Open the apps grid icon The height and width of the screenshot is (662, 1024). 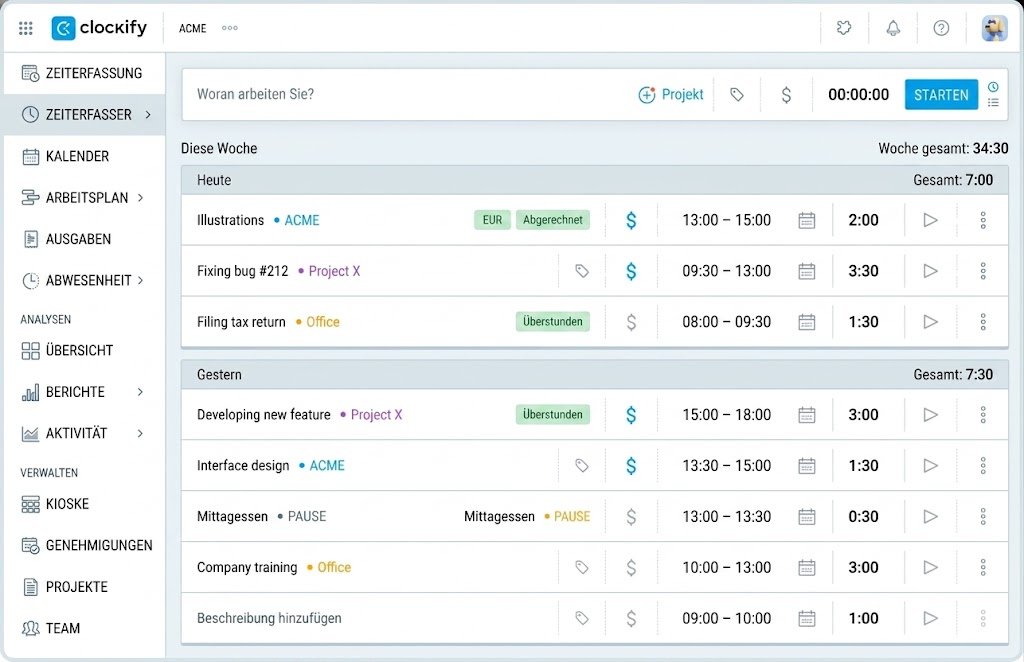click(x=25, y=28)
